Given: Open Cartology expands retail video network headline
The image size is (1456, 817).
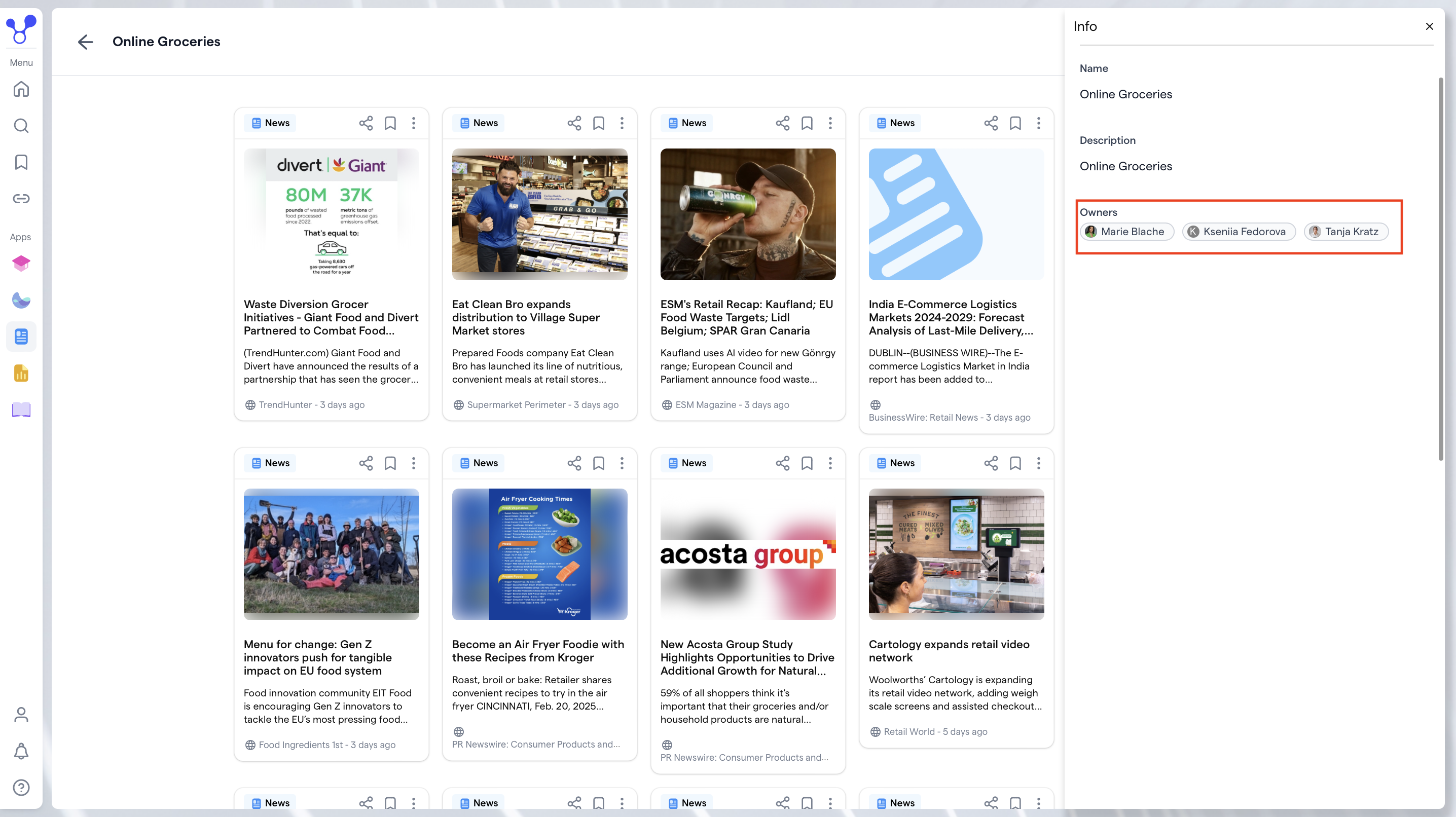Looking at the screenshot, I should click(x=949, y=651).
